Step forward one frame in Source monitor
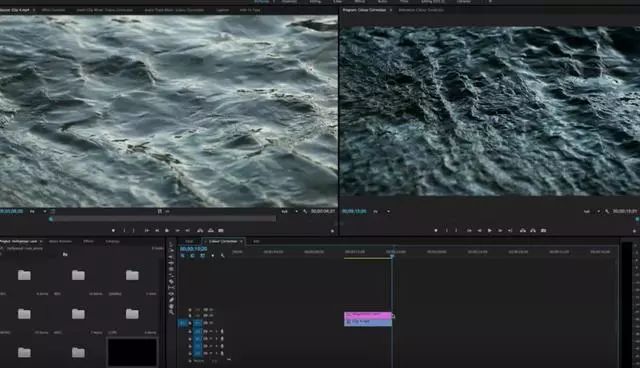This screenshot has width=640, height=368. [x=178, y=231]
